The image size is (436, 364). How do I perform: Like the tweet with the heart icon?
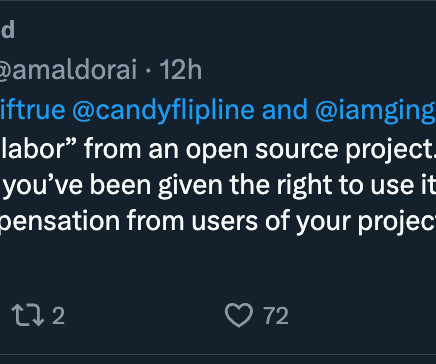coord(239,315)
